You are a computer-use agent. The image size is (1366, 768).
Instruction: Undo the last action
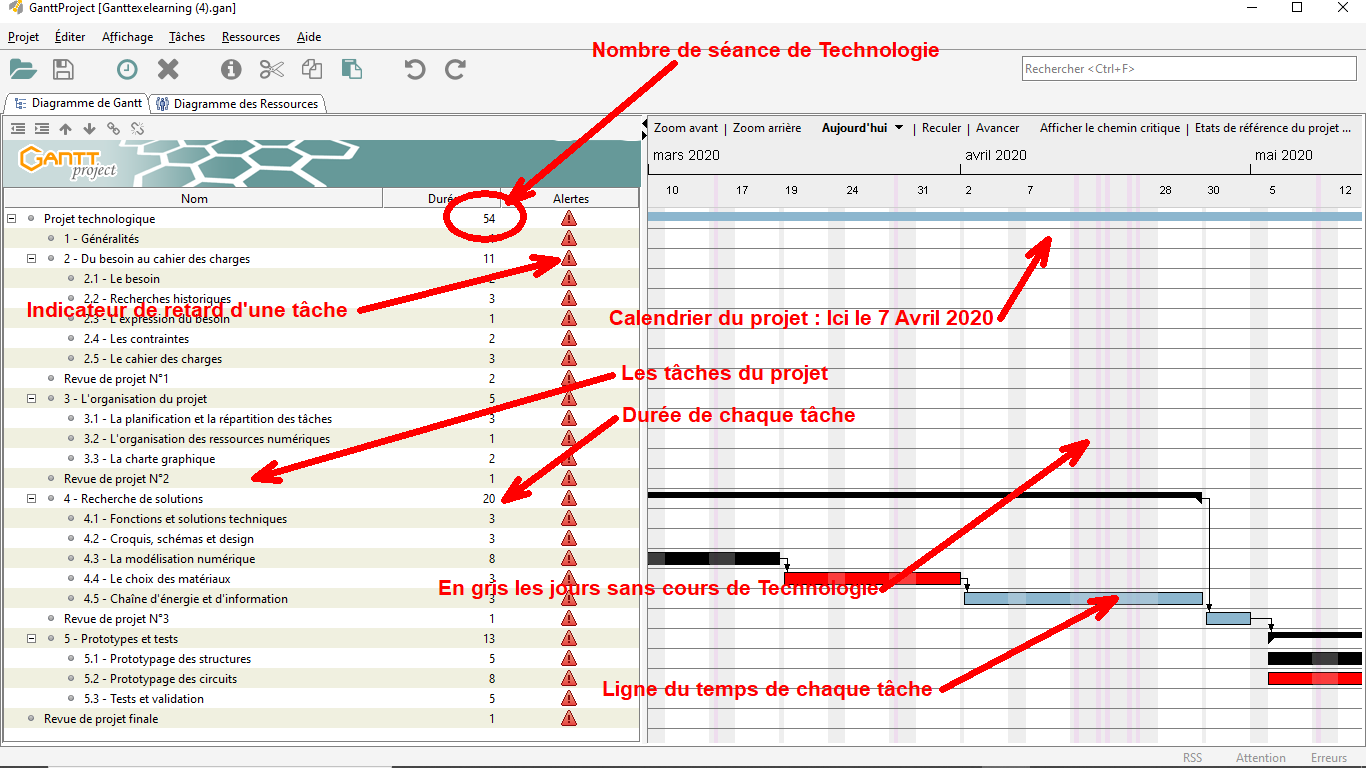[x=415, y=69]
